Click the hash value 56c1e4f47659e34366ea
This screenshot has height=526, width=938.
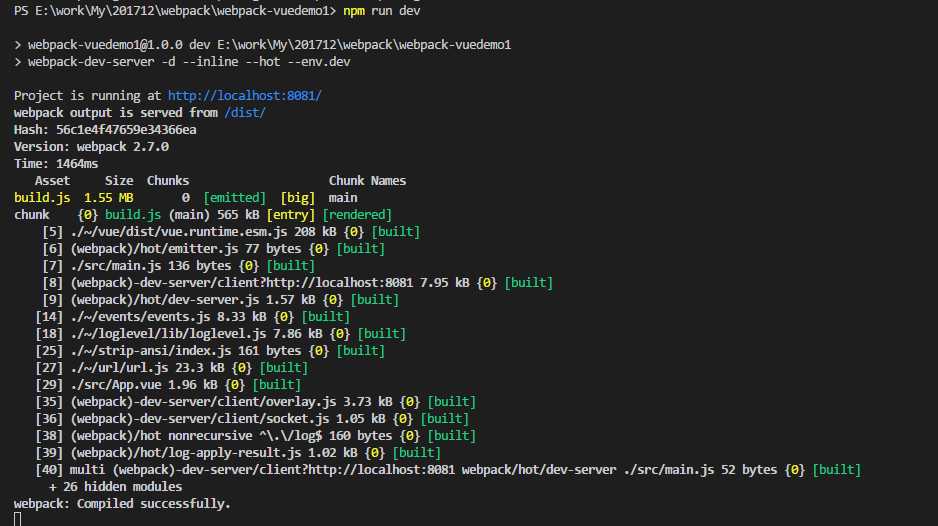[126, 130]
